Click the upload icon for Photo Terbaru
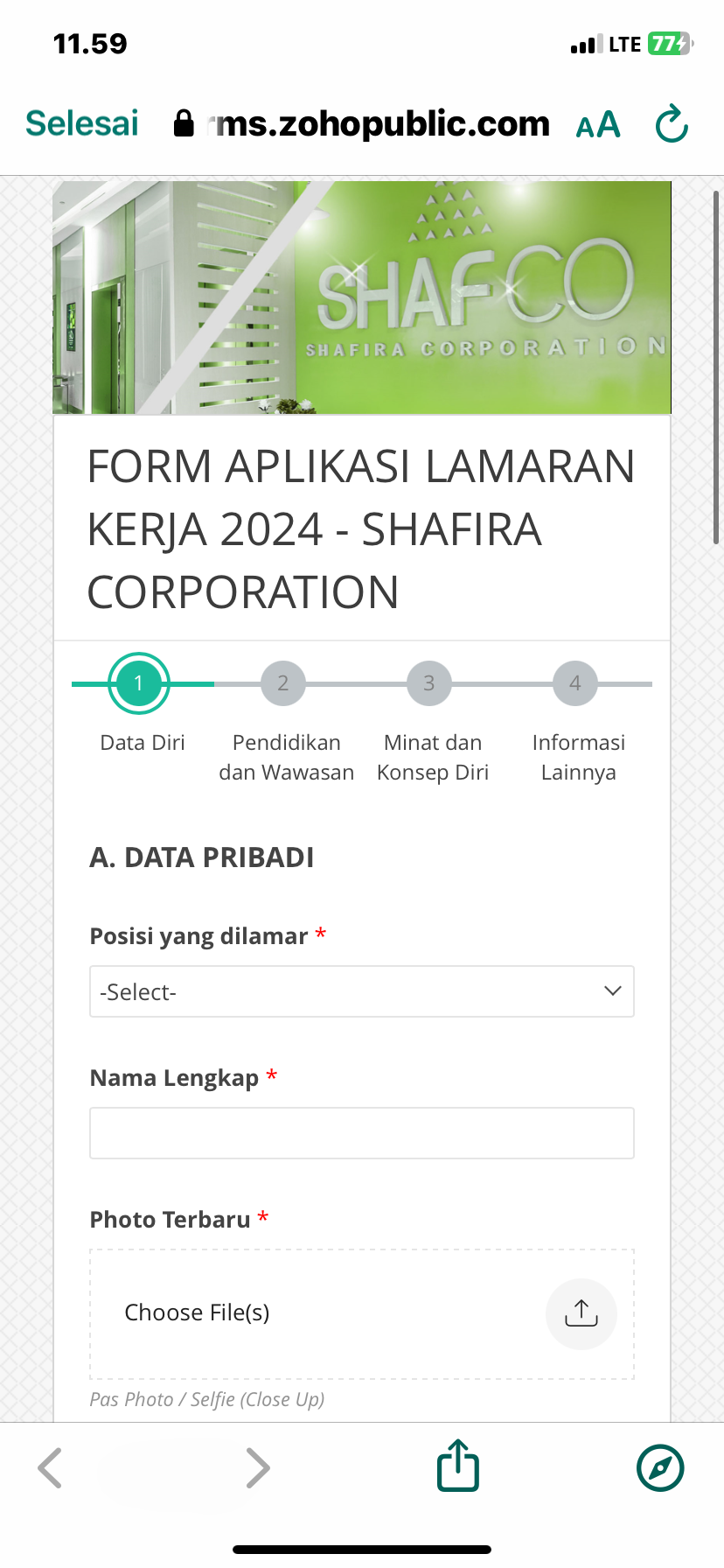Image resolution: width=724 pixels, height=1568 pixels. [581, 1313]
